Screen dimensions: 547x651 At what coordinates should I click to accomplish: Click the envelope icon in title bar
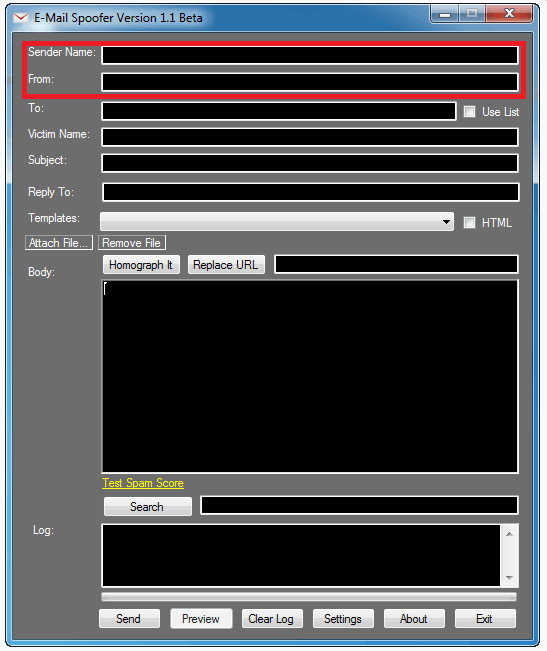point(20,18)
